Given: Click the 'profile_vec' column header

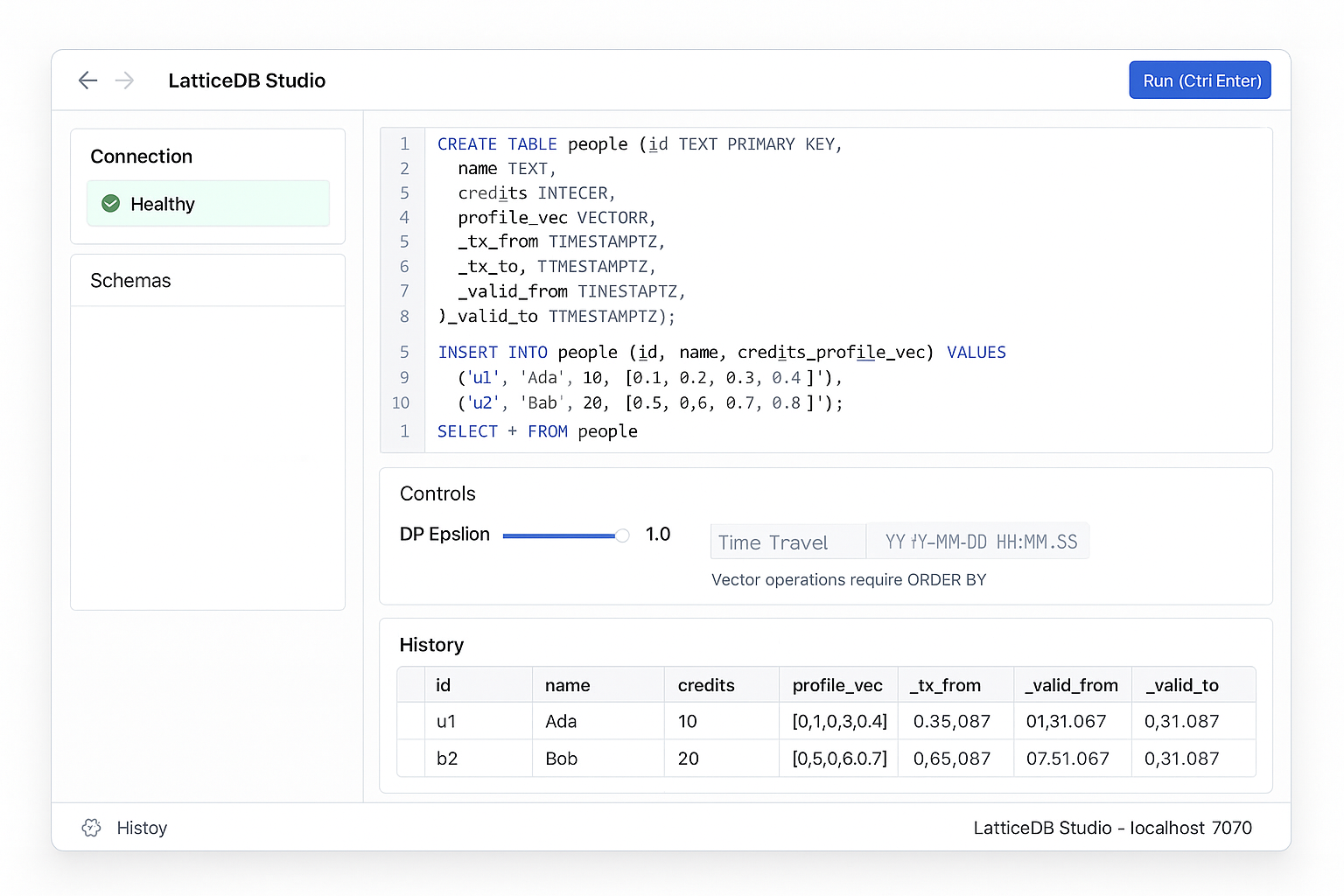Looking at the screenshot, I should coord(838,685).
